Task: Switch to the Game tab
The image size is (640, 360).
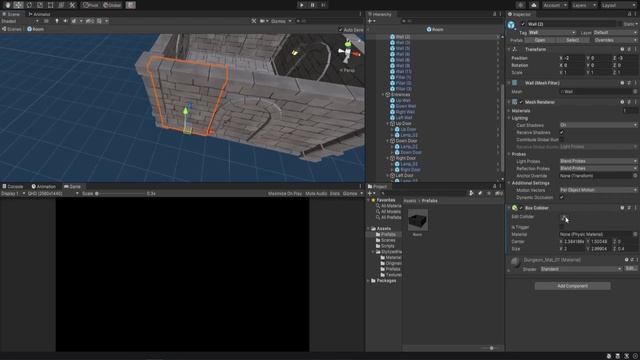Action: point(73,187)
